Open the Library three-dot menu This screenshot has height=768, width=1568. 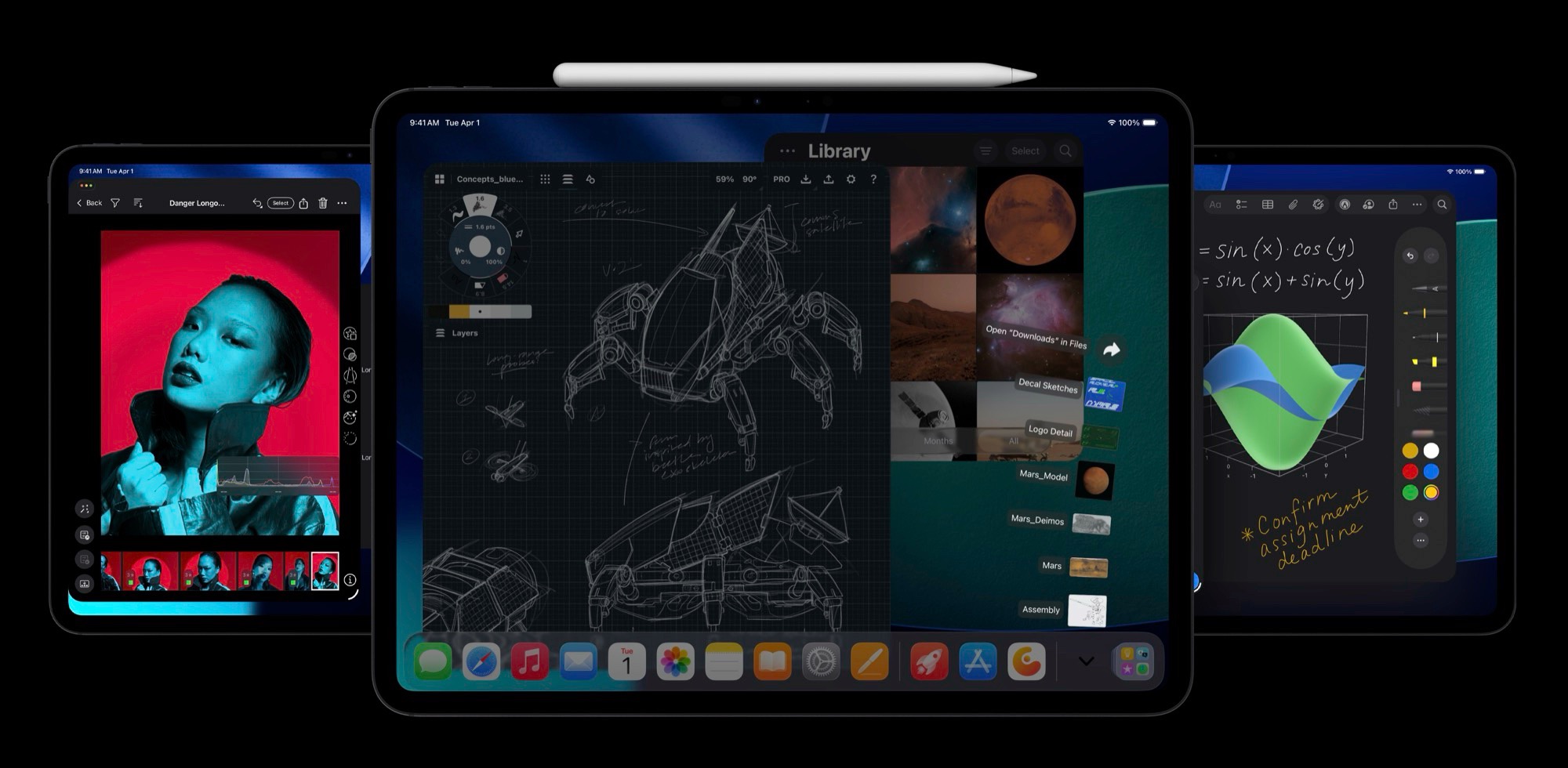[x=787, y=151]
